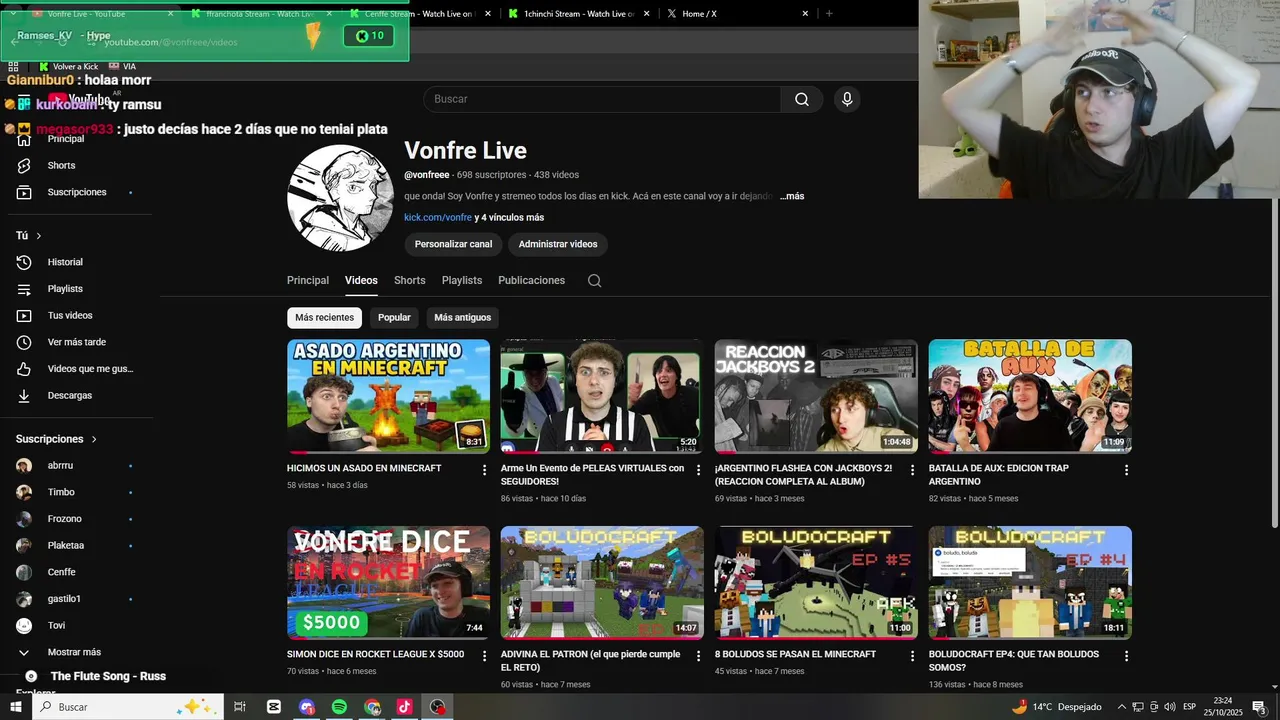Click the Windows Start button
This screenshot has height=720, width=1280.
(x=16, y=707)
